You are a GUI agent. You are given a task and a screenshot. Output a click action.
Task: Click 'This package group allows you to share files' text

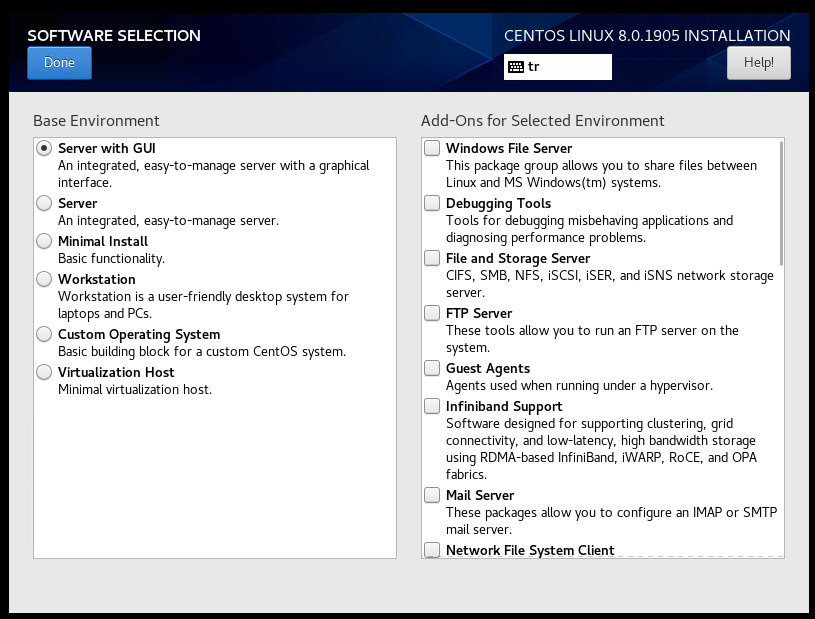pos(601,174)
